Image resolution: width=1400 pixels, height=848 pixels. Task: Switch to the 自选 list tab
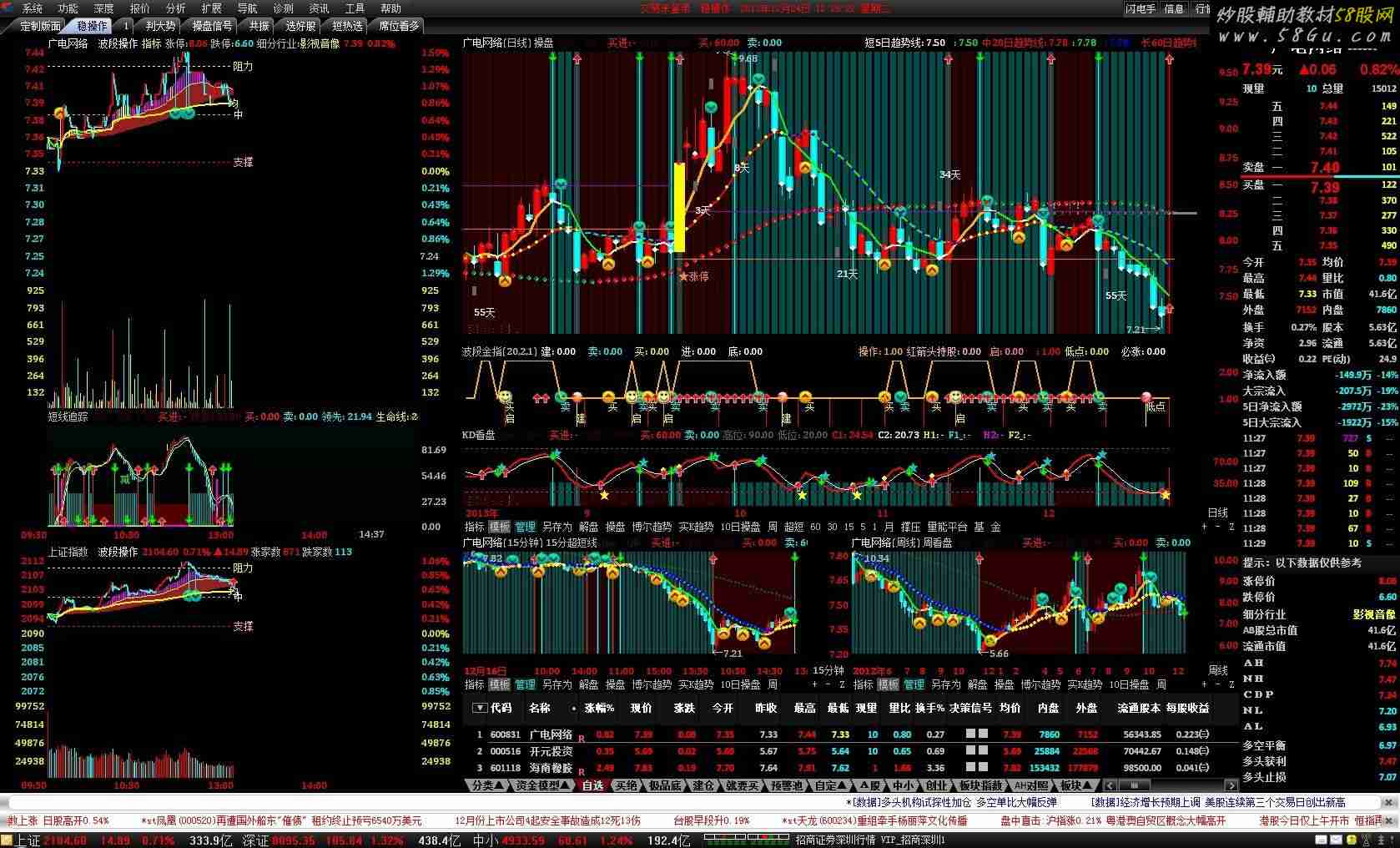click(x=592, y=785)
